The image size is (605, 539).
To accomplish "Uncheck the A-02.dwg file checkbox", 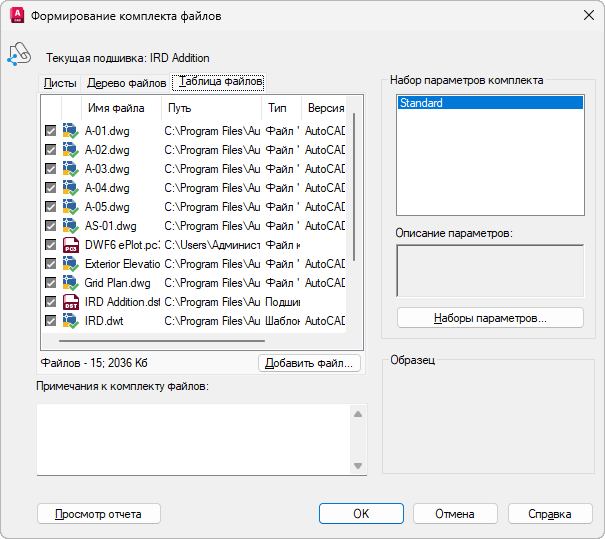I will point(50,150).
